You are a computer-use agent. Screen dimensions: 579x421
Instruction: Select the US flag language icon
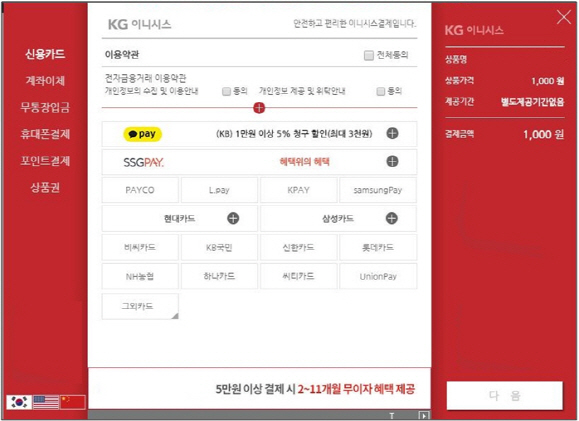(46, 402)
